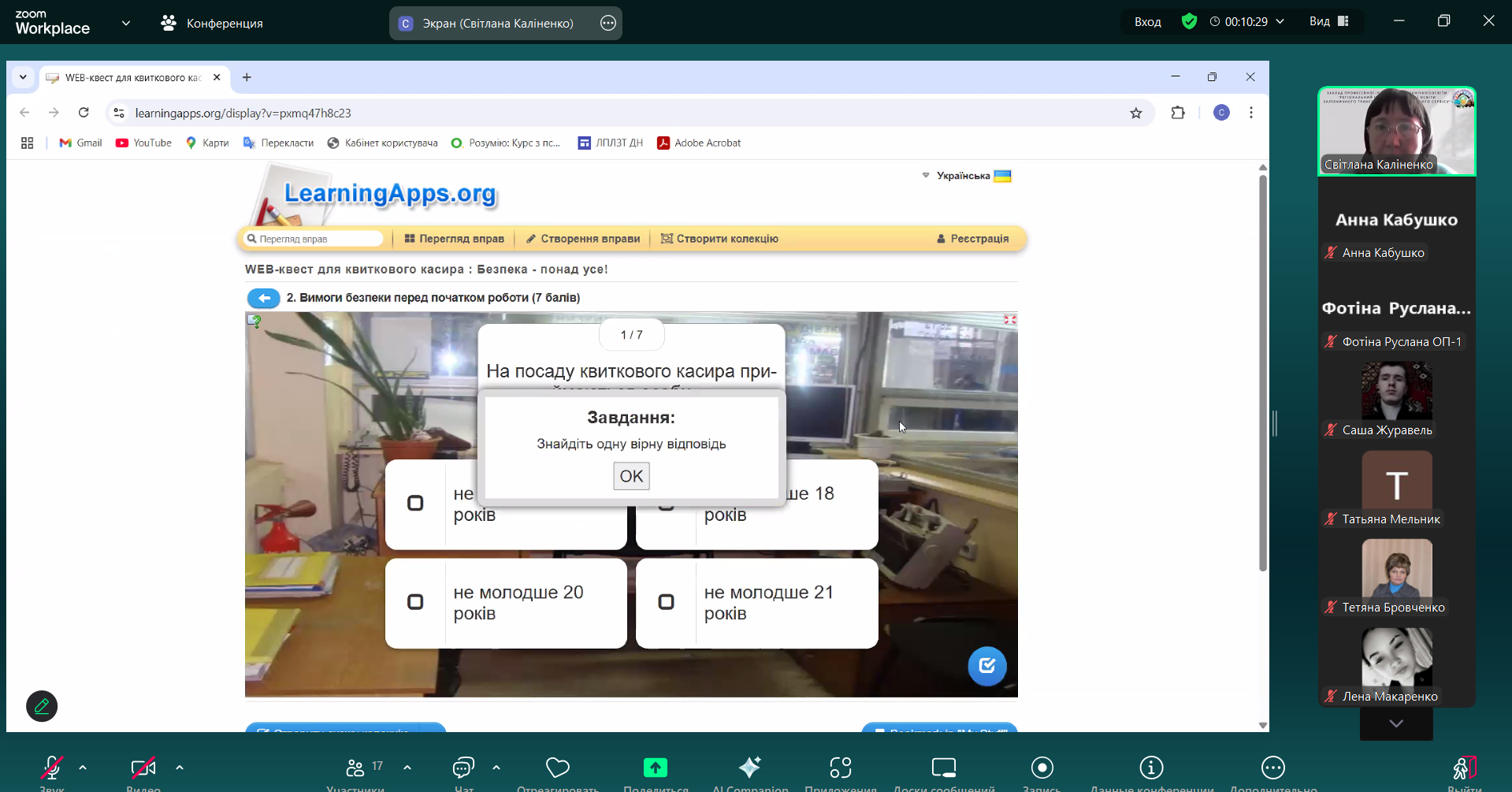Expand video options arrow
1512x792 pixels.
(180, 767)
